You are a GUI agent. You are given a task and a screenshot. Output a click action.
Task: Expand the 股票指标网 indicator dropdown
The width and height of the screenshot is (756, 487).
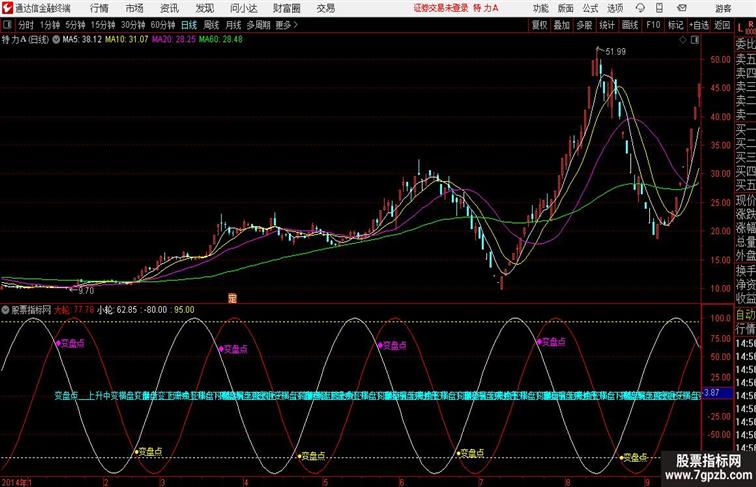(5, 310)
